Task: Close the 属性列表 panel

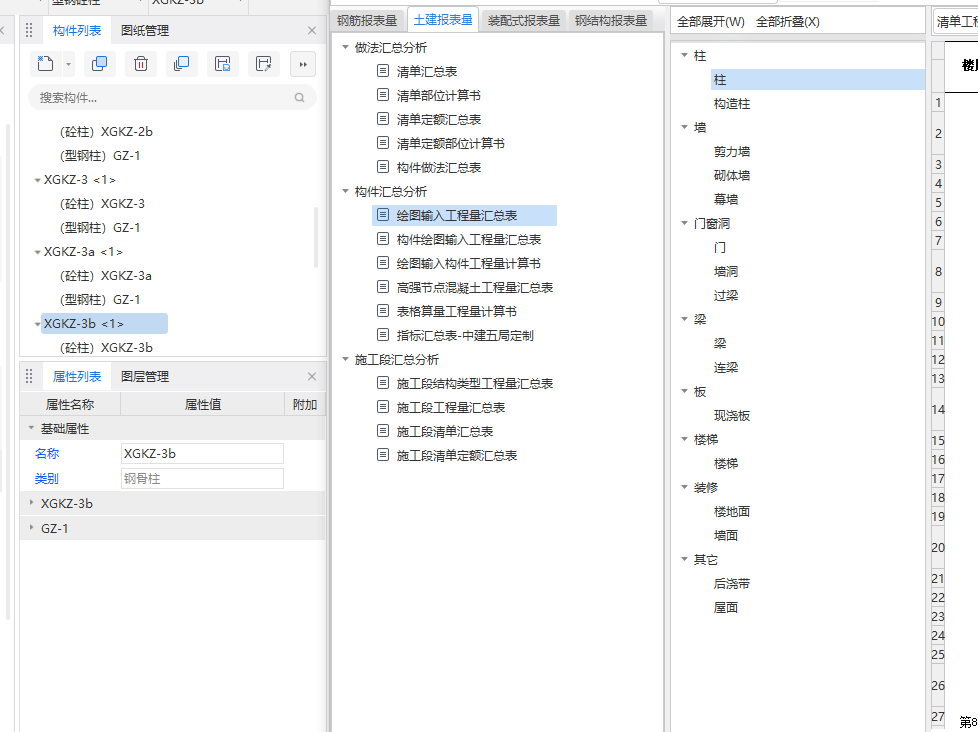Action: tap(312, 377)
